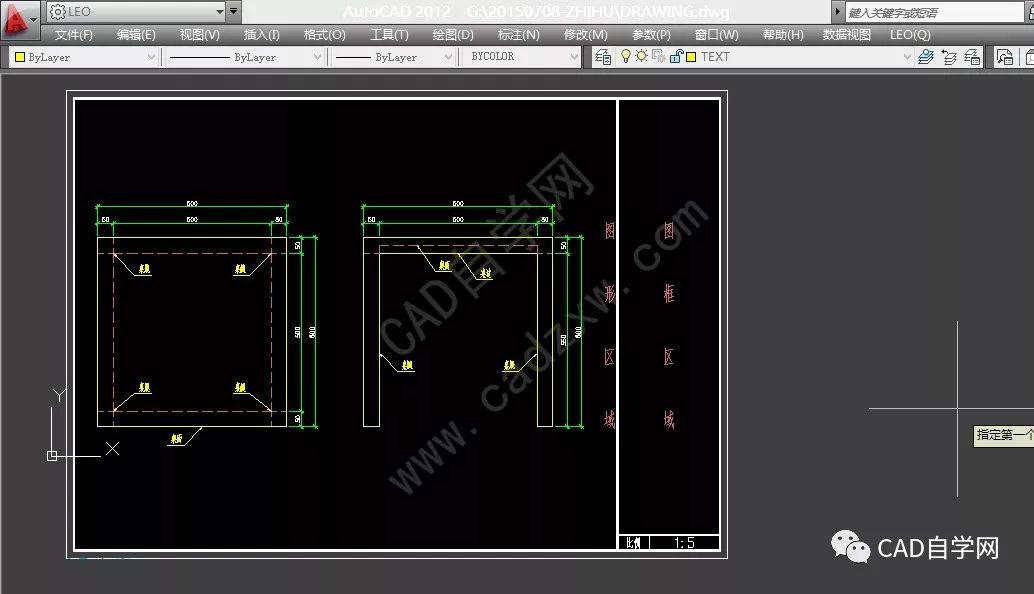Click the toolbar icon right of Layer States

click(x=1004, y=57)
